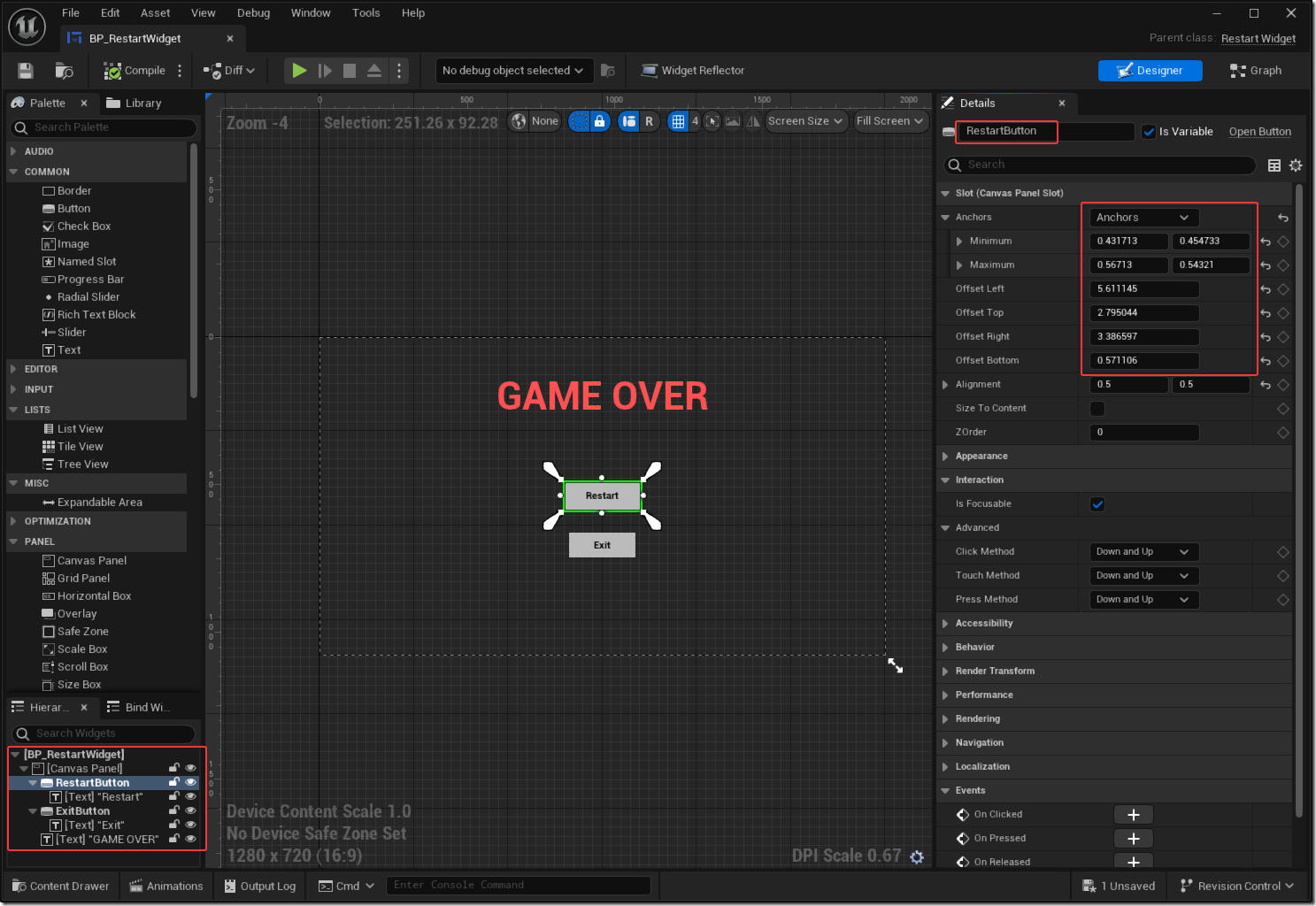
Task: Open the Fill Screen dropdown
Action: (x=890, y=121)
